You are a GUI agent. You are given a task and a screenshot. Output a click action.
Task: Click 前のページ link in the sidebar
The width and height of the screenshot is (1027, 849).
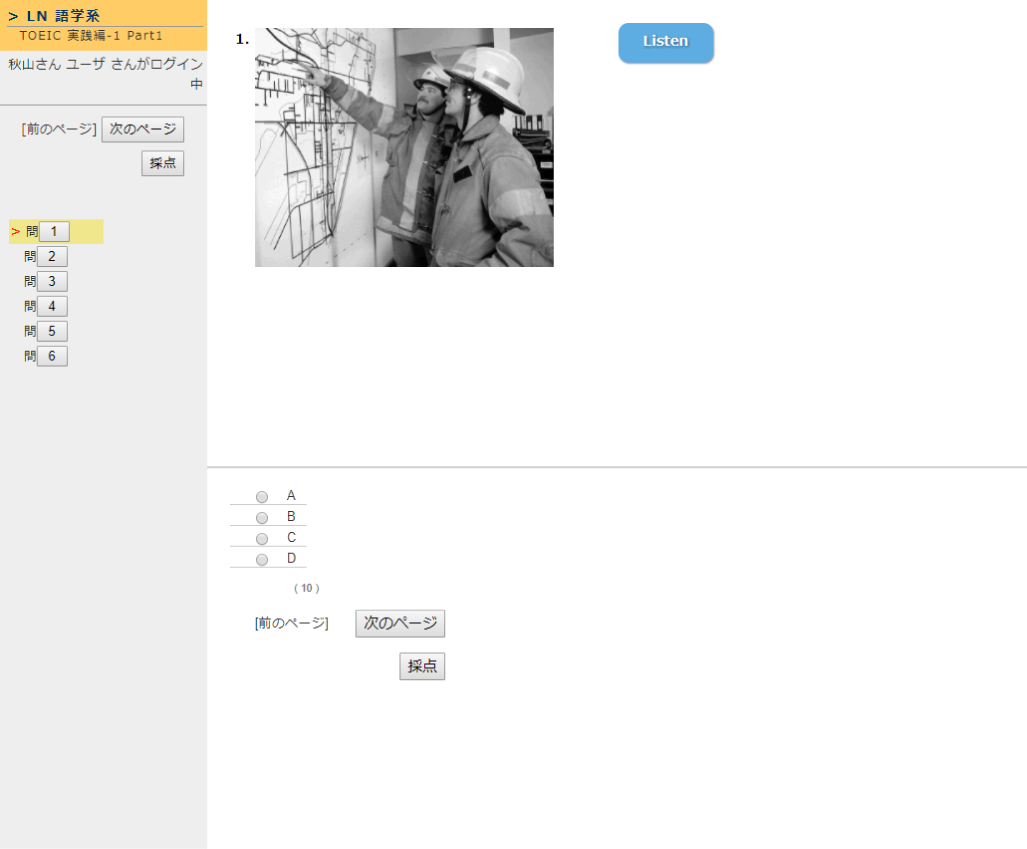59,129
